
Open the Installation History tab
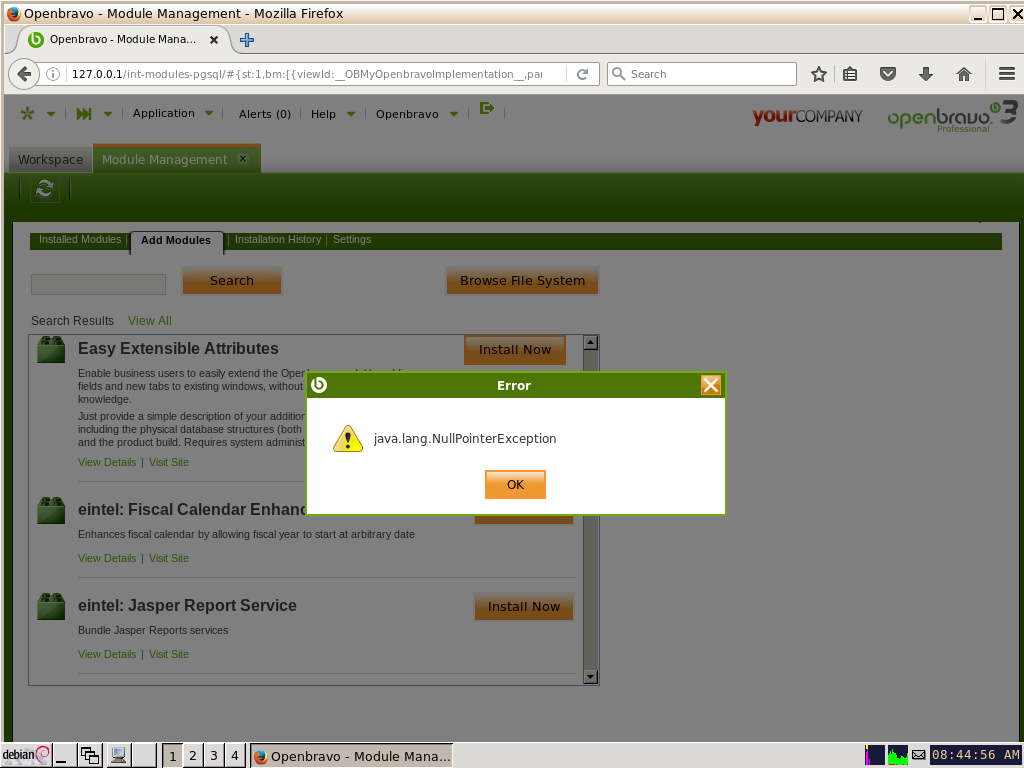[x=278, y=240]
